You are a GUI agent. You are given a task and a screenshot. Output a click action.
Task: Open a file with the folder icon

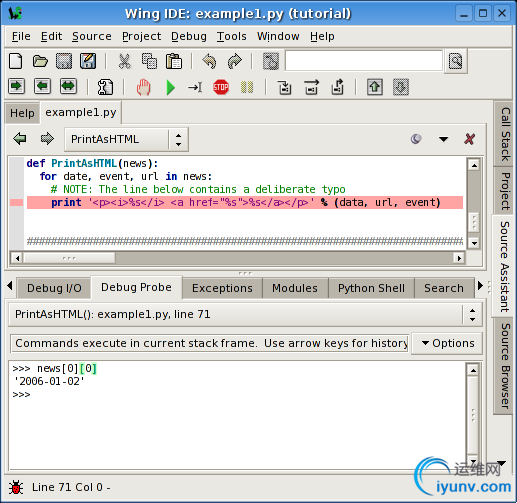40,61
